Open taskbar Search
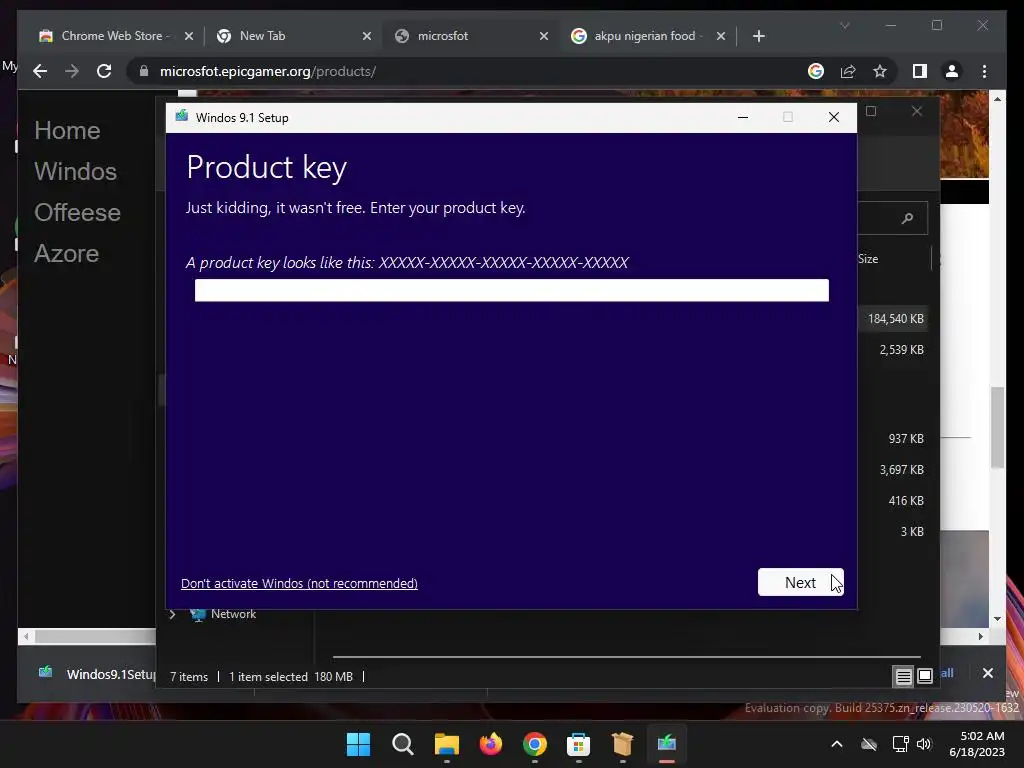 coord(402,744)
